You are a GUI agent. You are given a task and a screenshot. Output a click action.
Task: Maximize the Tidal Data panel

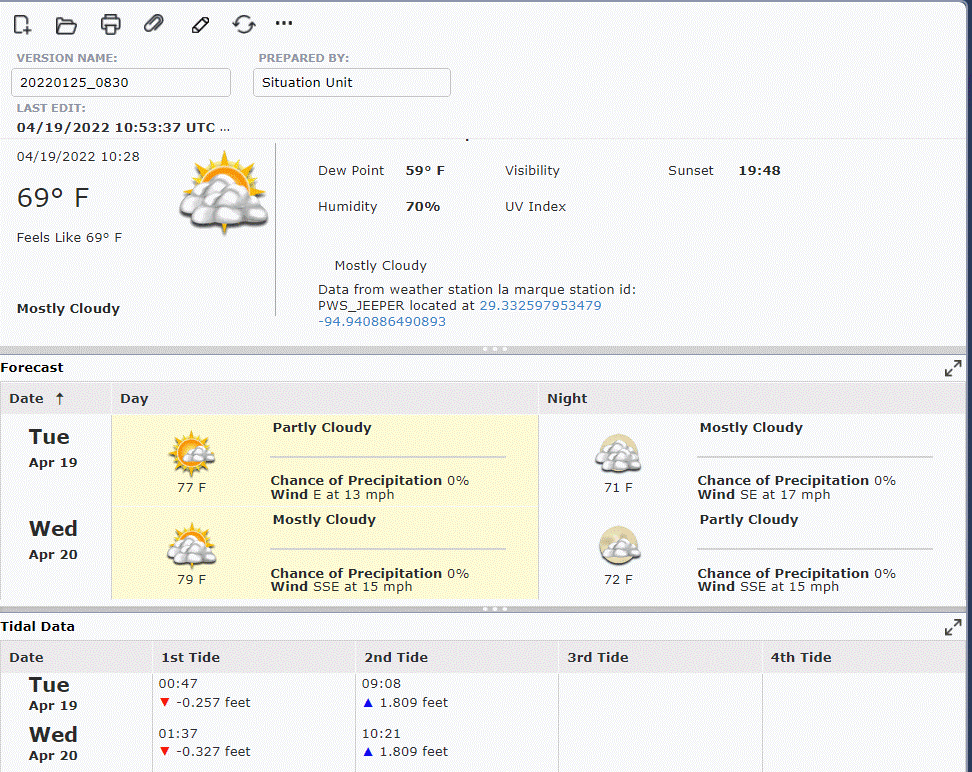[953, 627]
